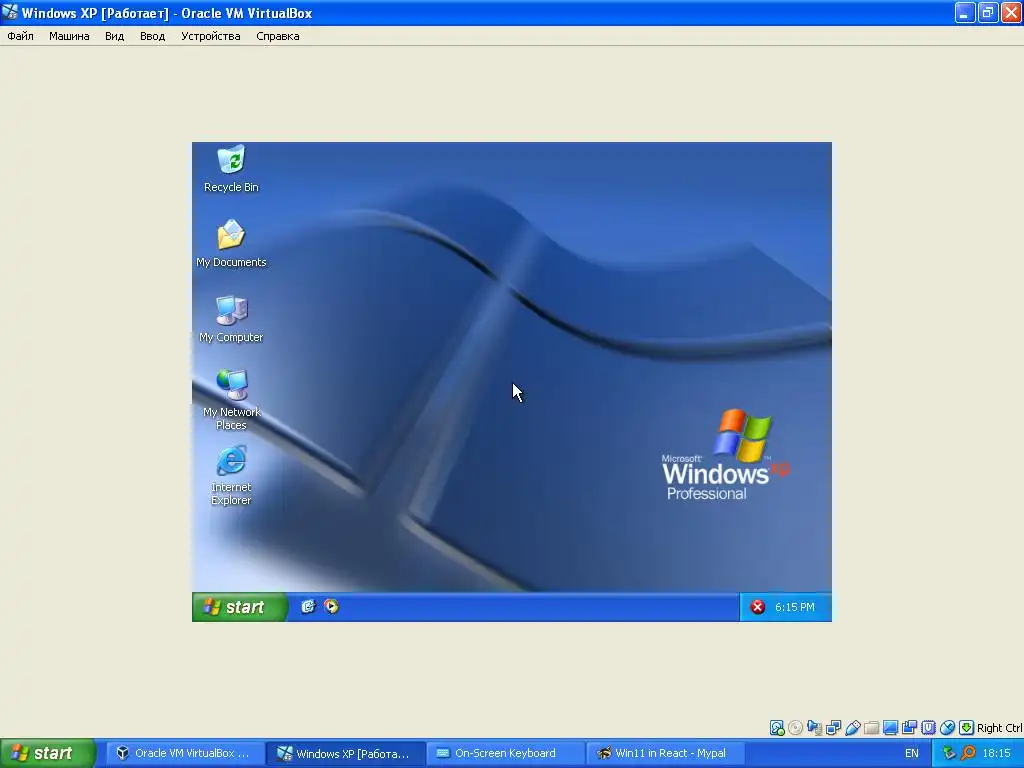1024x768 pixels.
Task: Select the My Computer desktop icon
Action: pyautogui.click(x=231, y=319)
